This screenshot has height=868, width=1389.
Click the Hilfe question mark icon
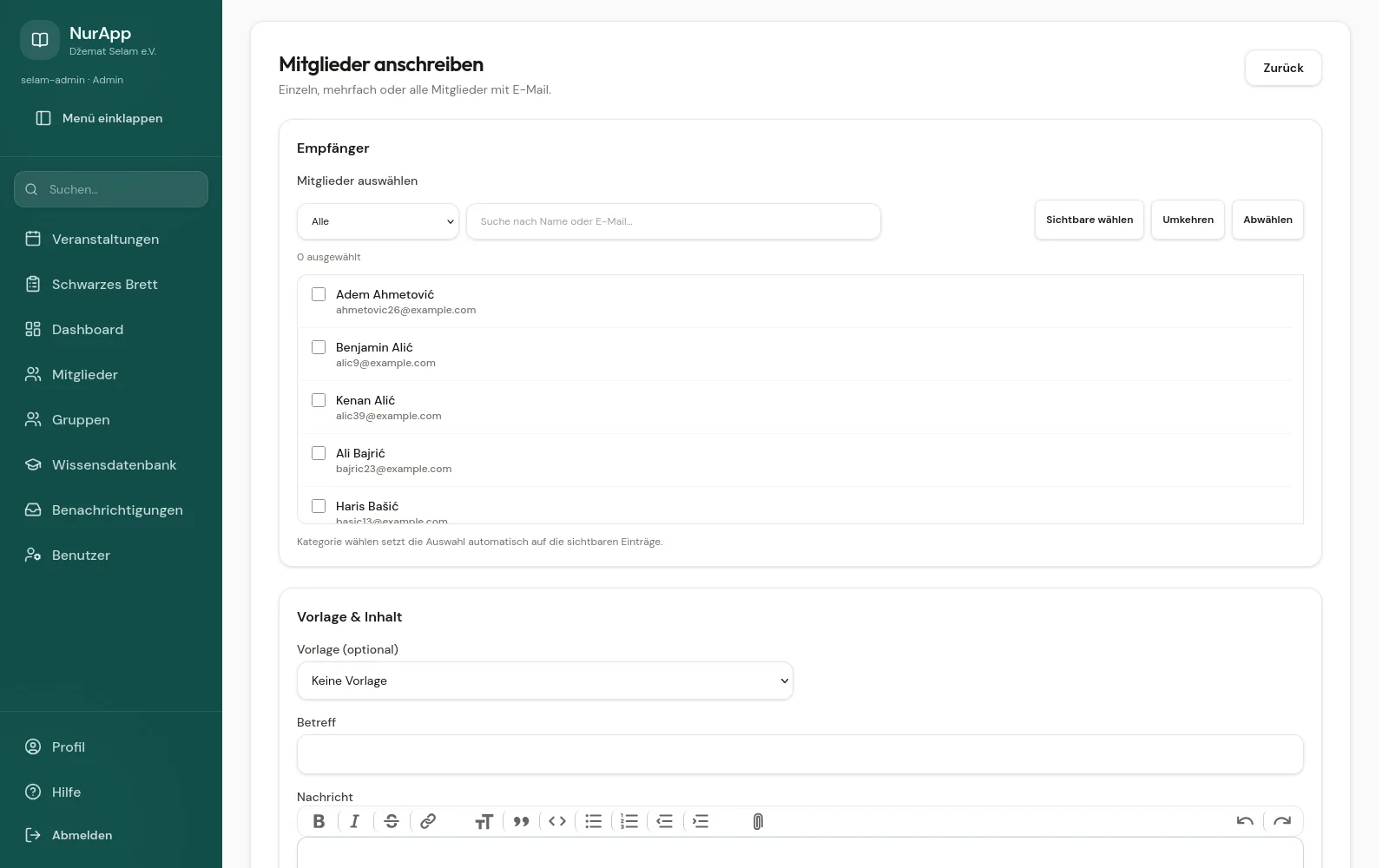point(33,792)
